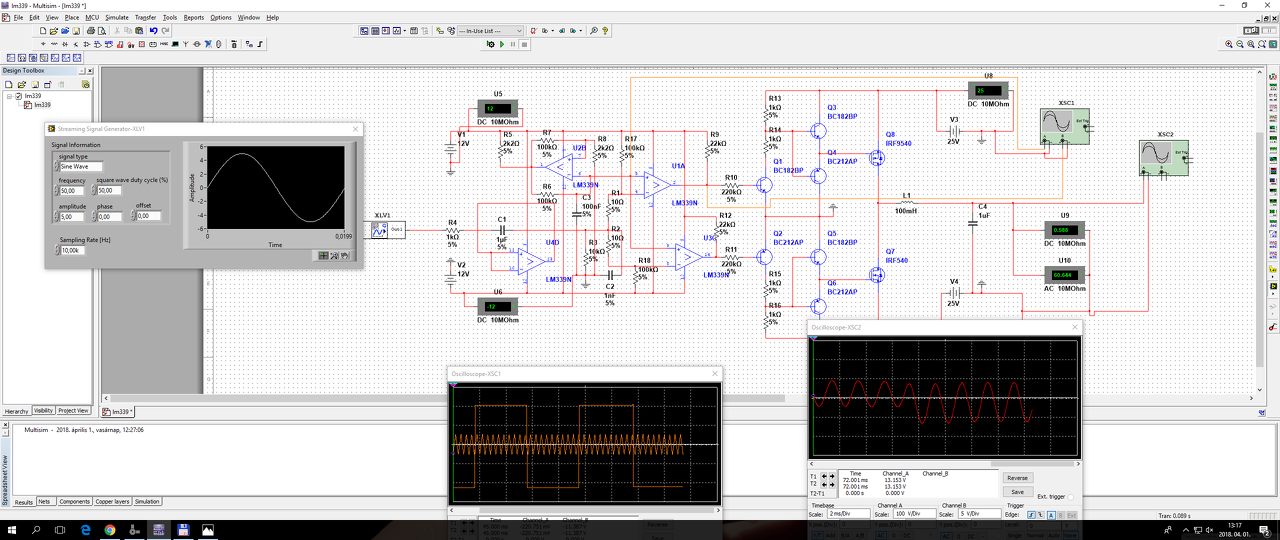
Task: Open the In-Use List dropdown
Action: tap(492, 31)
